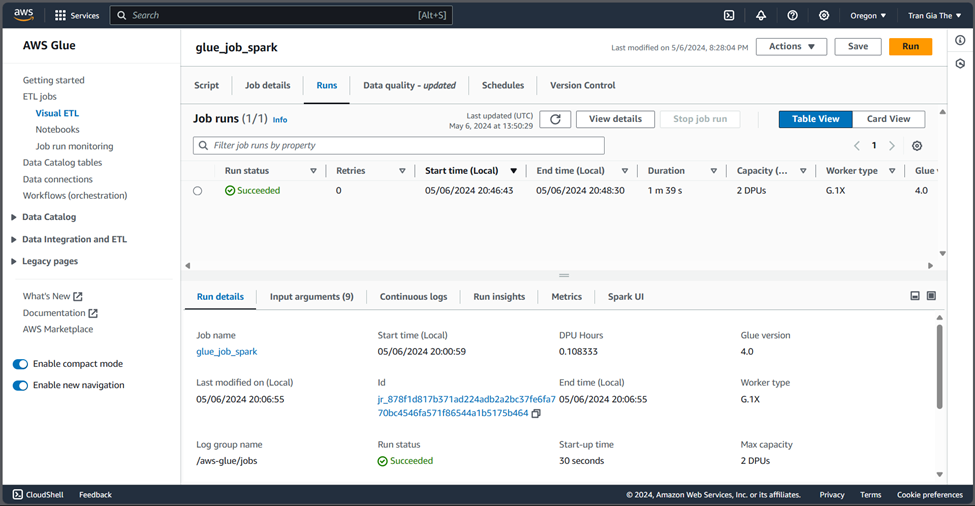The width and height of the screenshot is (975, 506).
Task: Click the search magnifier in the job runs filter
Action: coord(203,145)
